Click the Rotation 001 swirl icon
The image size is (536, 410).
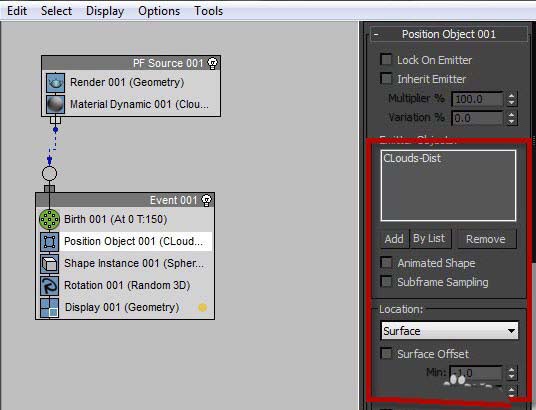[50, 286]
